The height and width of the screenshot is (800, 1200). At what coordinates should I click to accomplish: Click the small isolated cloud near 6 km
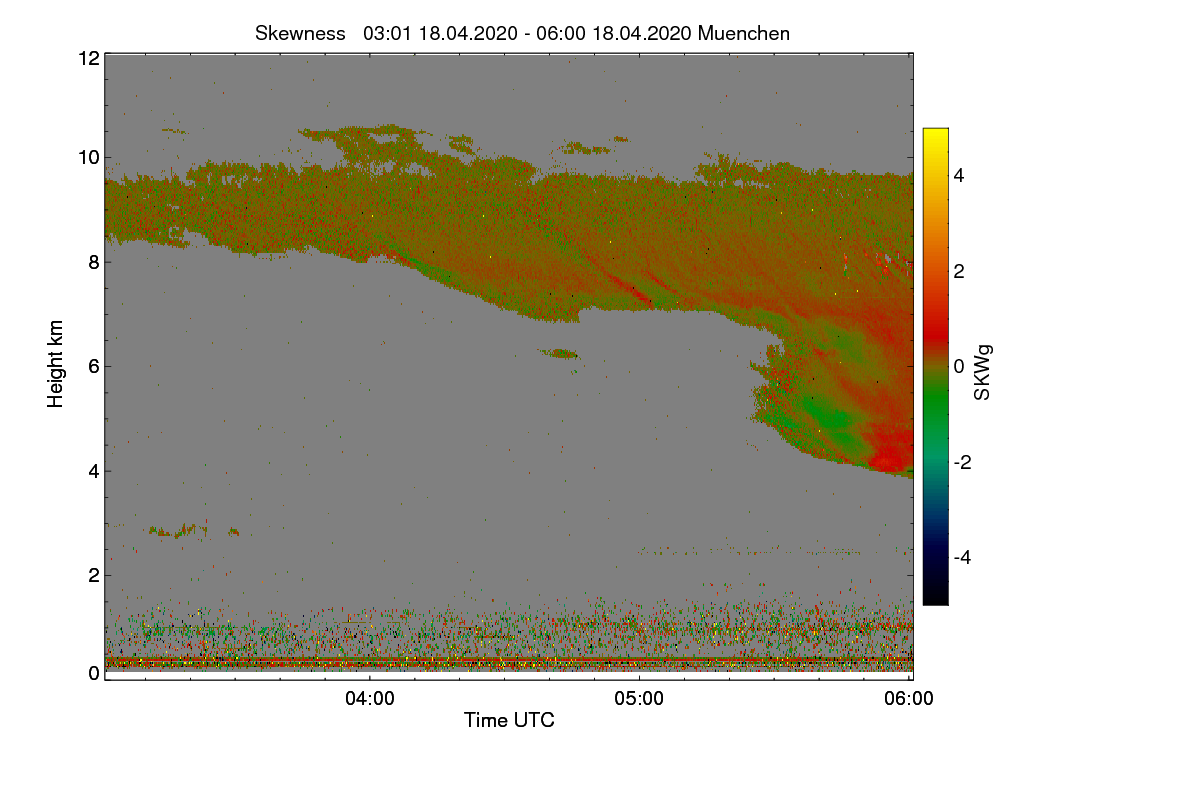tap(559, 353)
